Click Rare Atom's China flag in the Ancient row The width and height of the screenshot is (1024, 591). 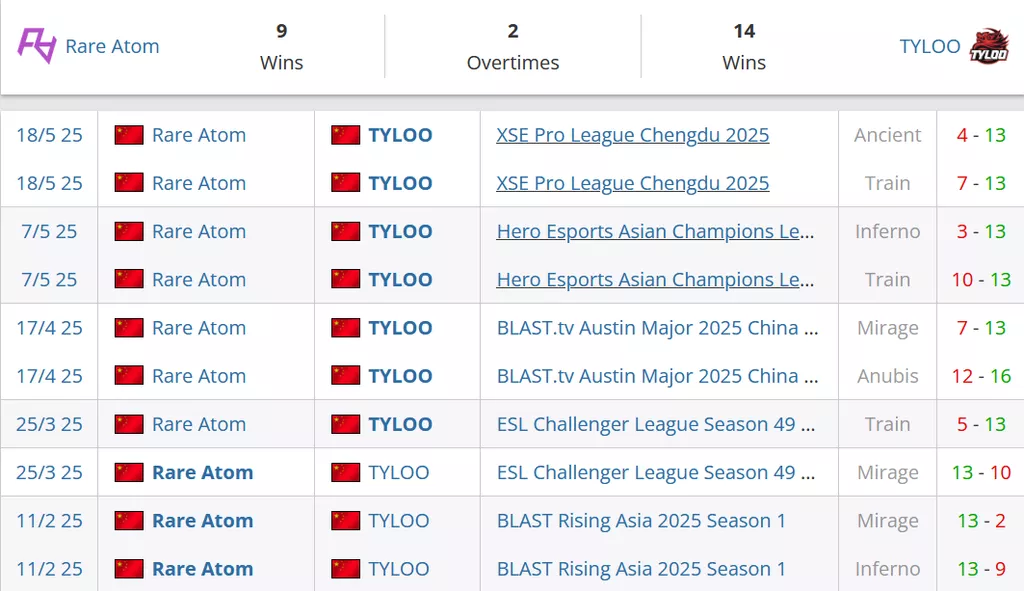129,135
